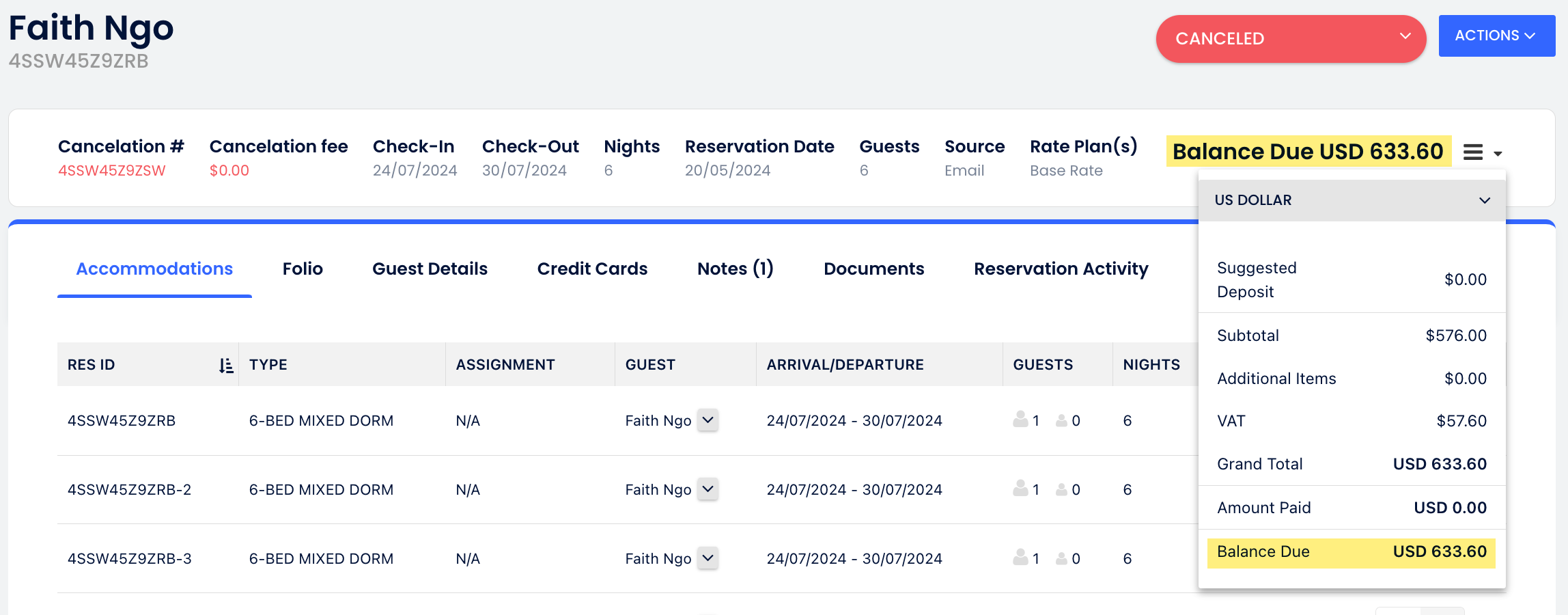1568x615 pixels.
Task: Open the Guest Details tab
Action: coord(430,269)
